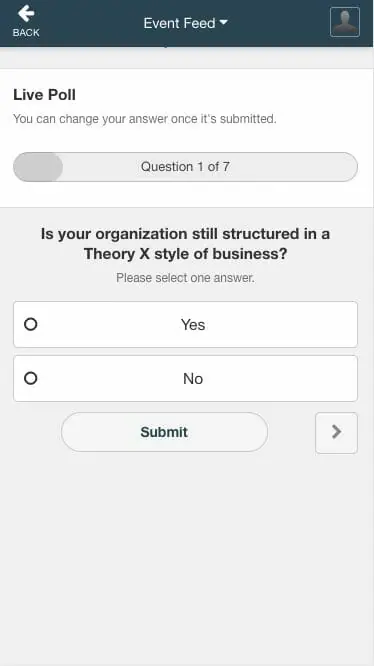Click the next question chevron arrow

coord(336,432)
